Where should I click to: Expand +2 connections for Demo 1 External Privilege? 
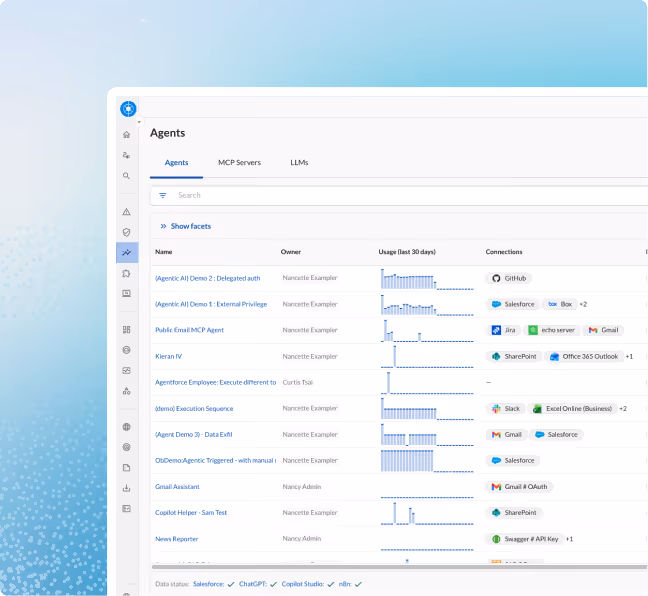pos(583,304)
